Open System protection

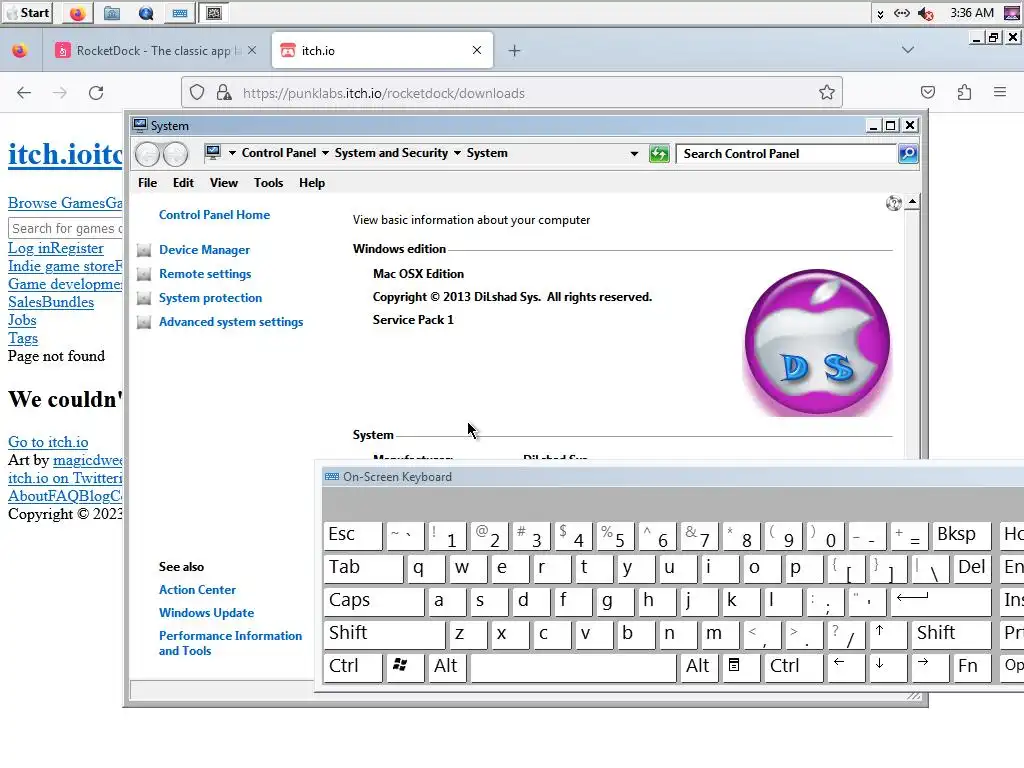click(x=210, y=298)
